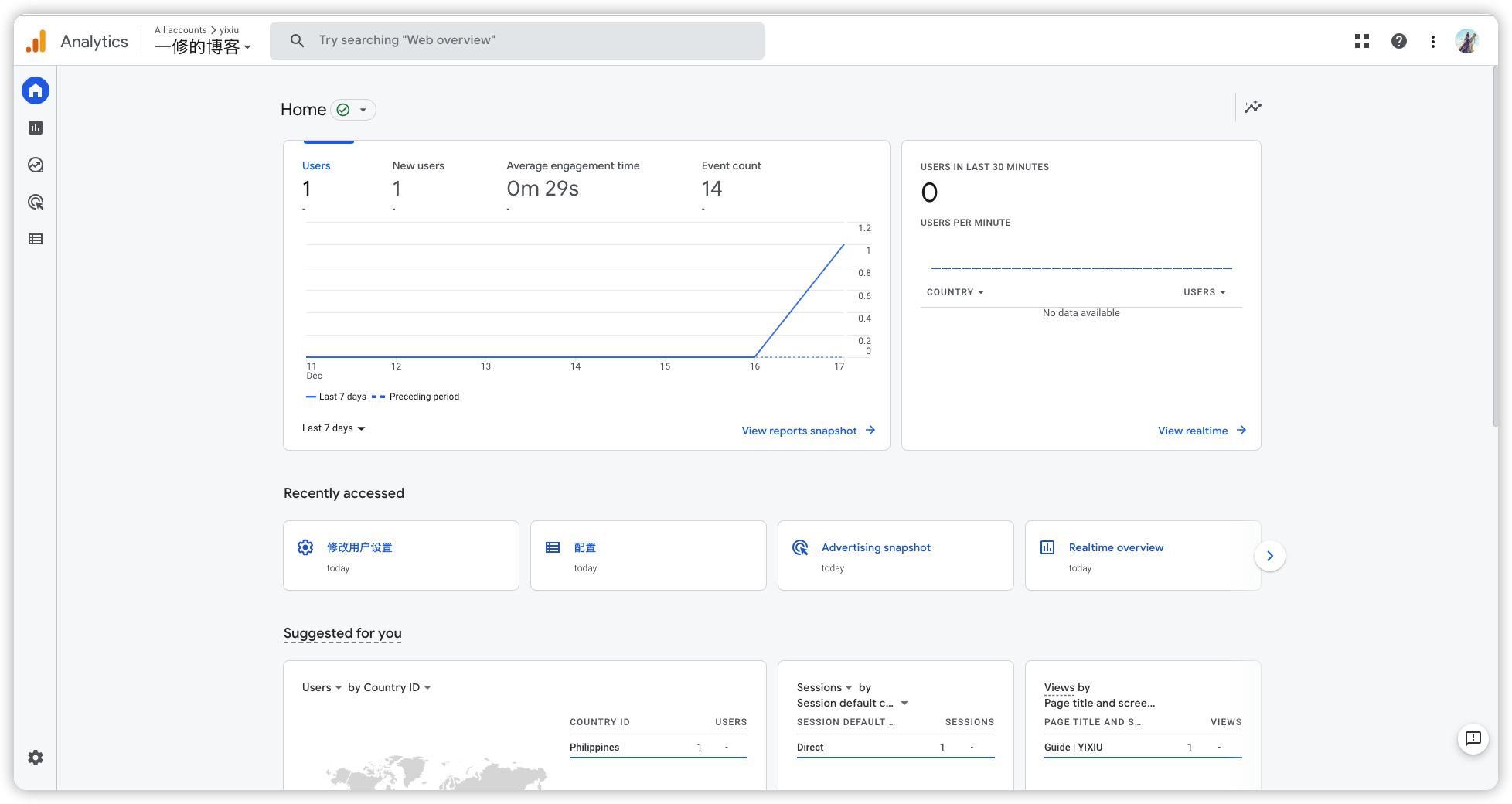
Task: Open Session default channel dimension dropdown
Action: [x=852, y=703]
